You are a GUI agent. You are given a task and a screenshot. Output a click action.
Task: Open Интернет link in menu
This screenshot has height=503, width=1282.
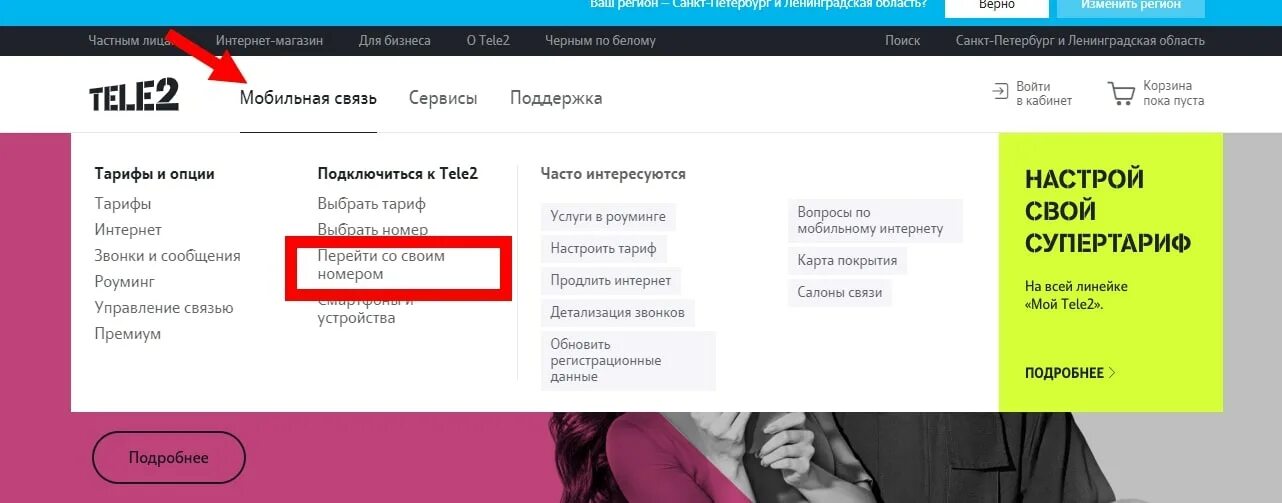click(128, 229)
